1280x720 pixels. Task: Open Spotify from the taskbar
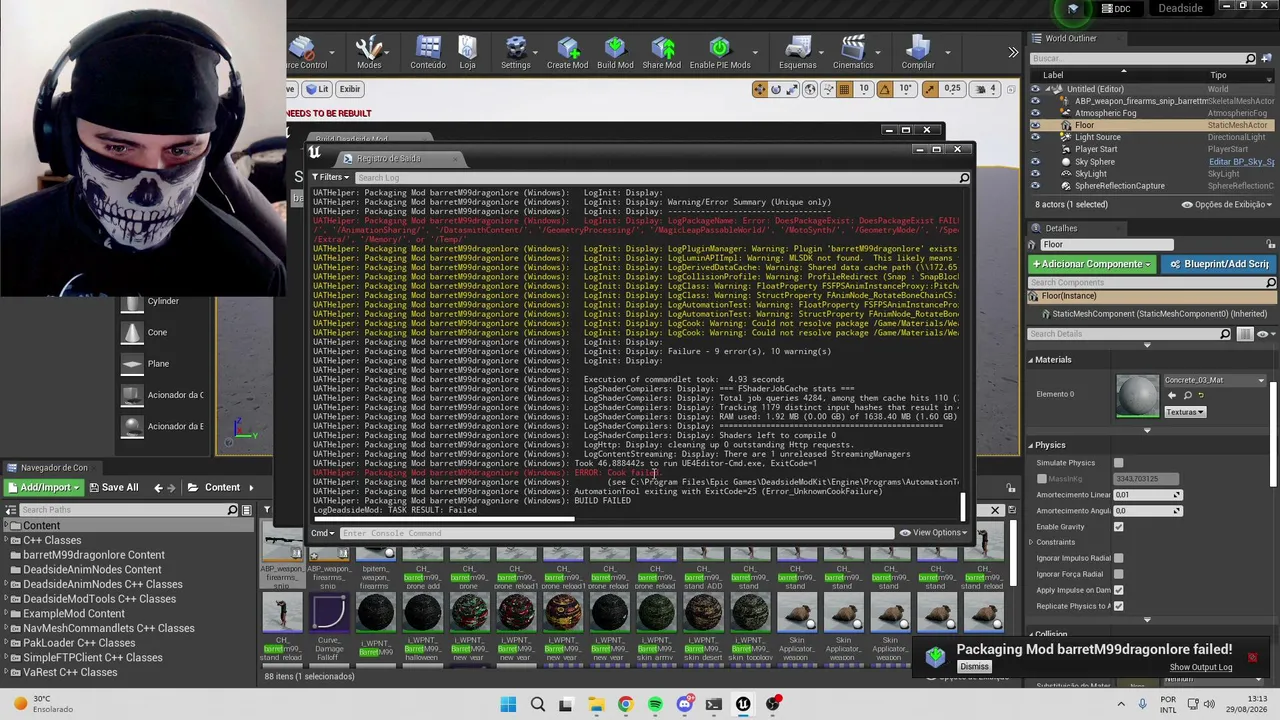(x=655, y=704)
